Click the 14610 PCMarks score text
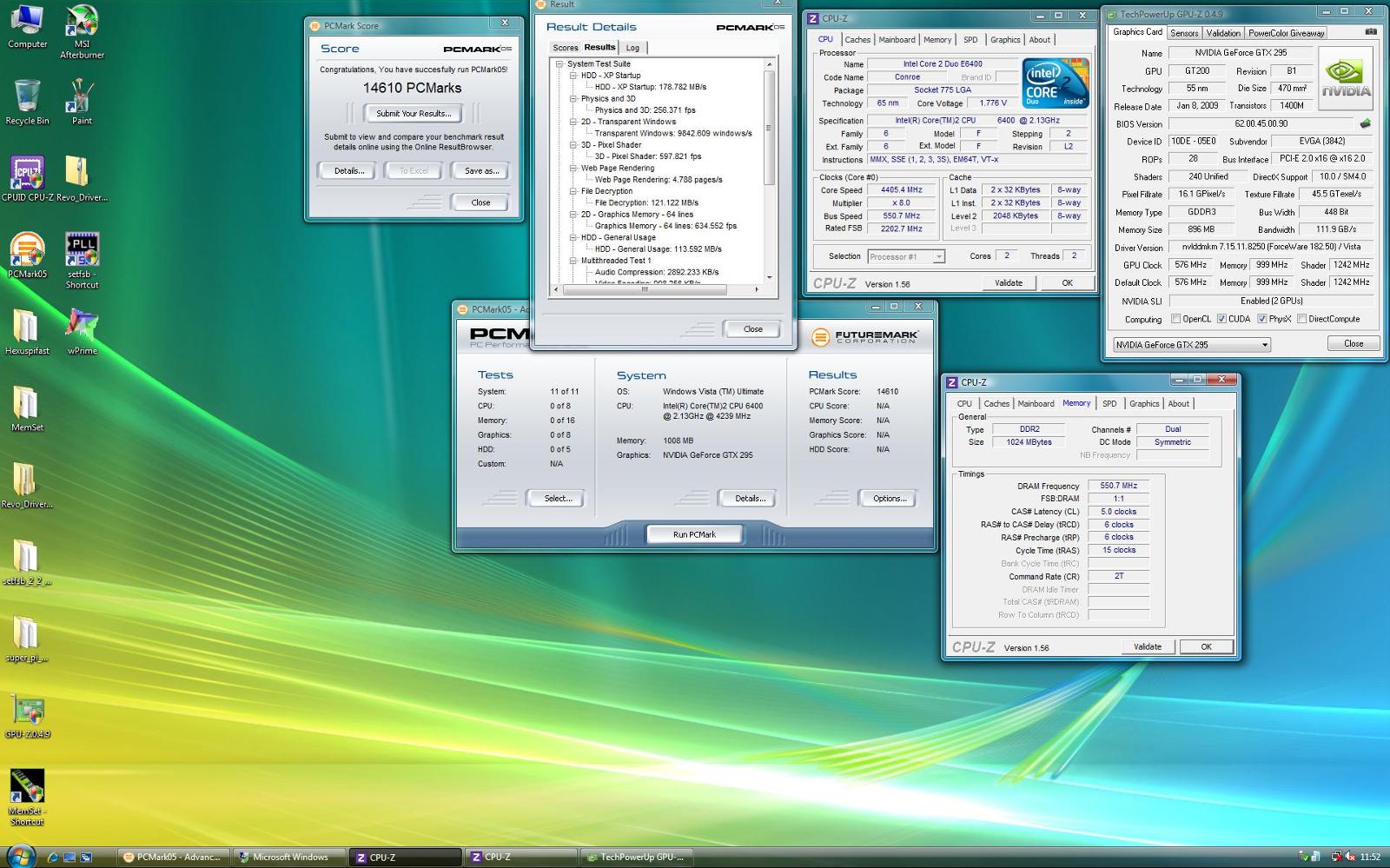Viewport: 1390px width, 868px height. pyautogui.click(x=412, y=88)
